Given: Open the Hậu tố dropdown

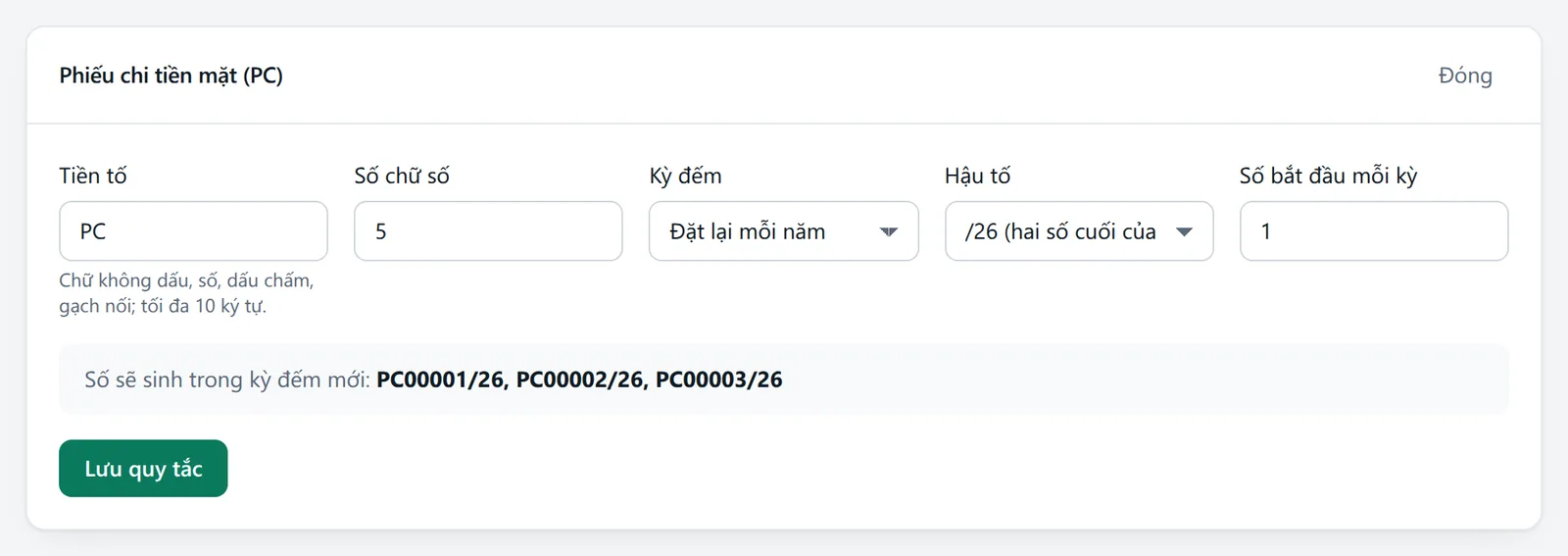Looking at the screenshot, I should (1079, 231).
